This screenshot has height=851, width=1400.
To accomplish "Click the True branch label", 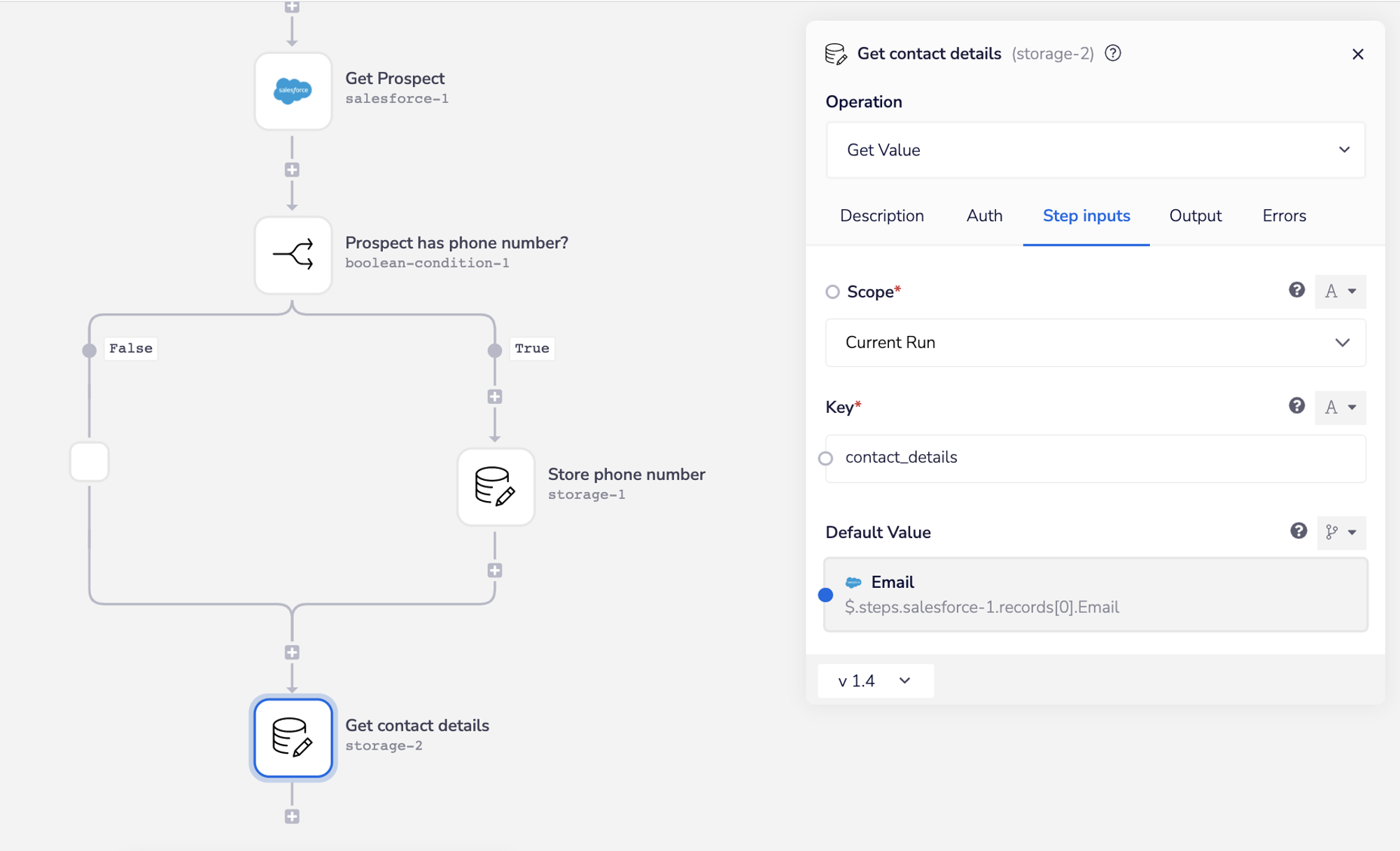I will pos(531,348).
